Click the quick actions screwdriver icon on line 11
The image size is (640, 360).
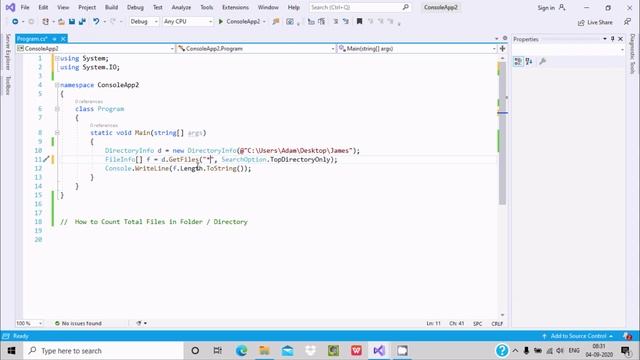46,159
